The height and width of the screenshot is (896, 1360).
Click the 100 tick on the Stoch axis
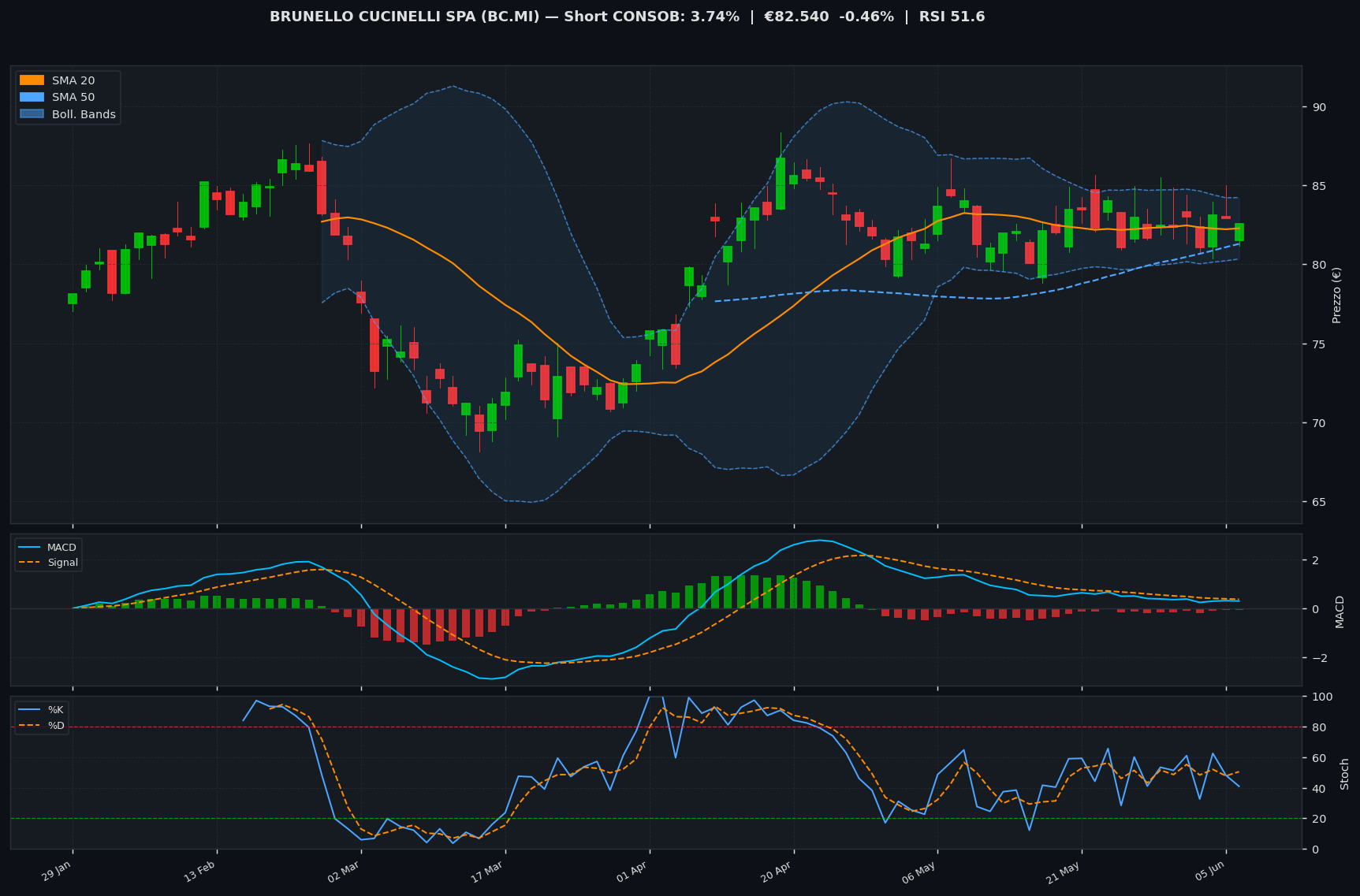pos(1321,697)
